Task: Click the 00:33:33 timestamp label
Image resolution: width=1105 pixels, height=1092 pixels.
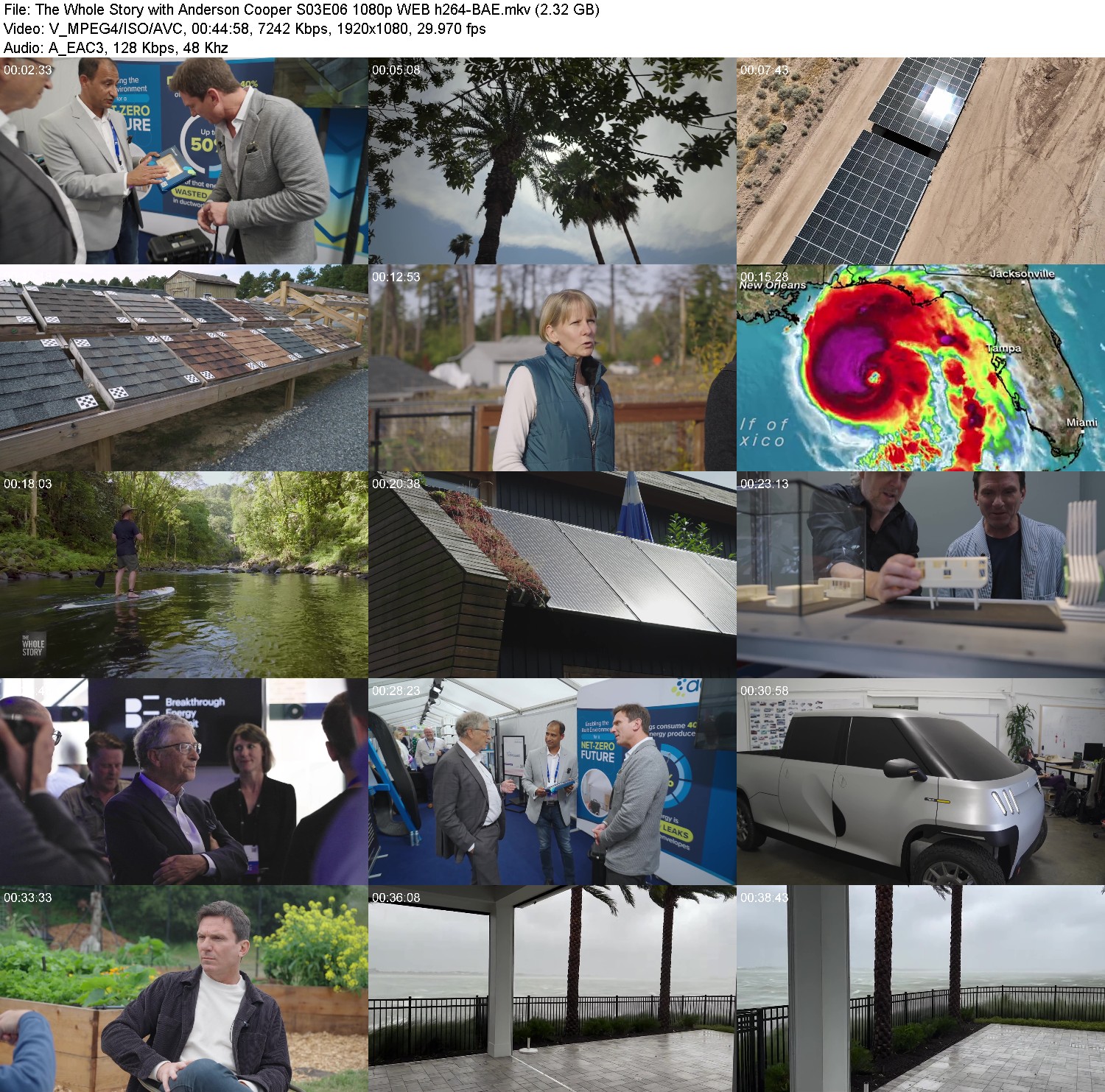Action: point(28,898)
